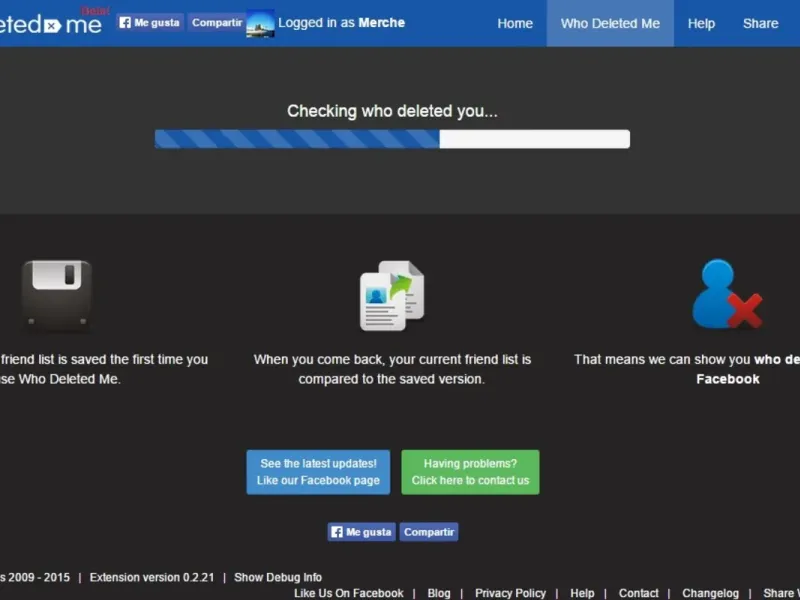This screenshot has width=800, height=600.
Task: Click Having problems contact us button
Action: [470, 472]
